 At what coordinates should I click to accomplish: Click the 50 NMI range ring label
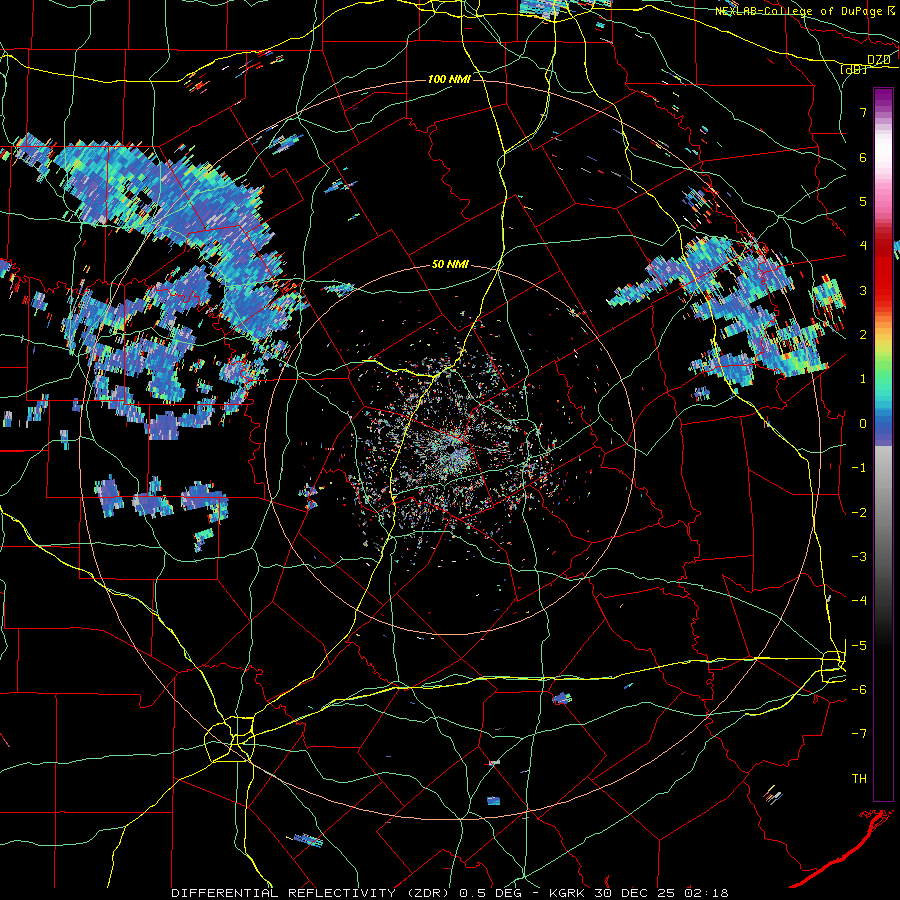pos(450,265)
